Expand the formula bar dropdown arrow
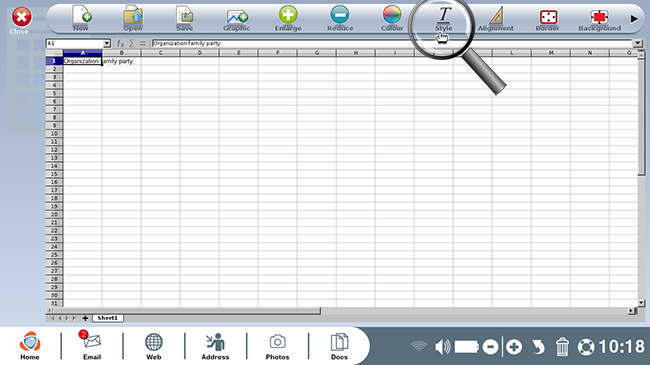Image resolution: width=650 pixels, height=365 pixels. click(638, 43)
